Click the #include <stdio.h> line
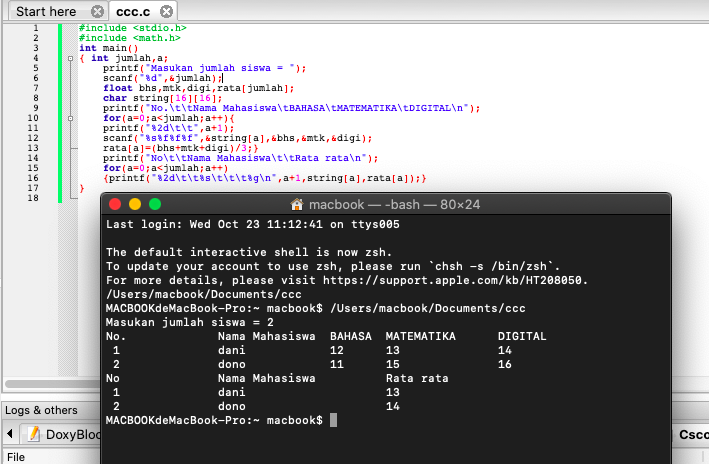Viewport: 709px width, 464px height. pos(132,28)
